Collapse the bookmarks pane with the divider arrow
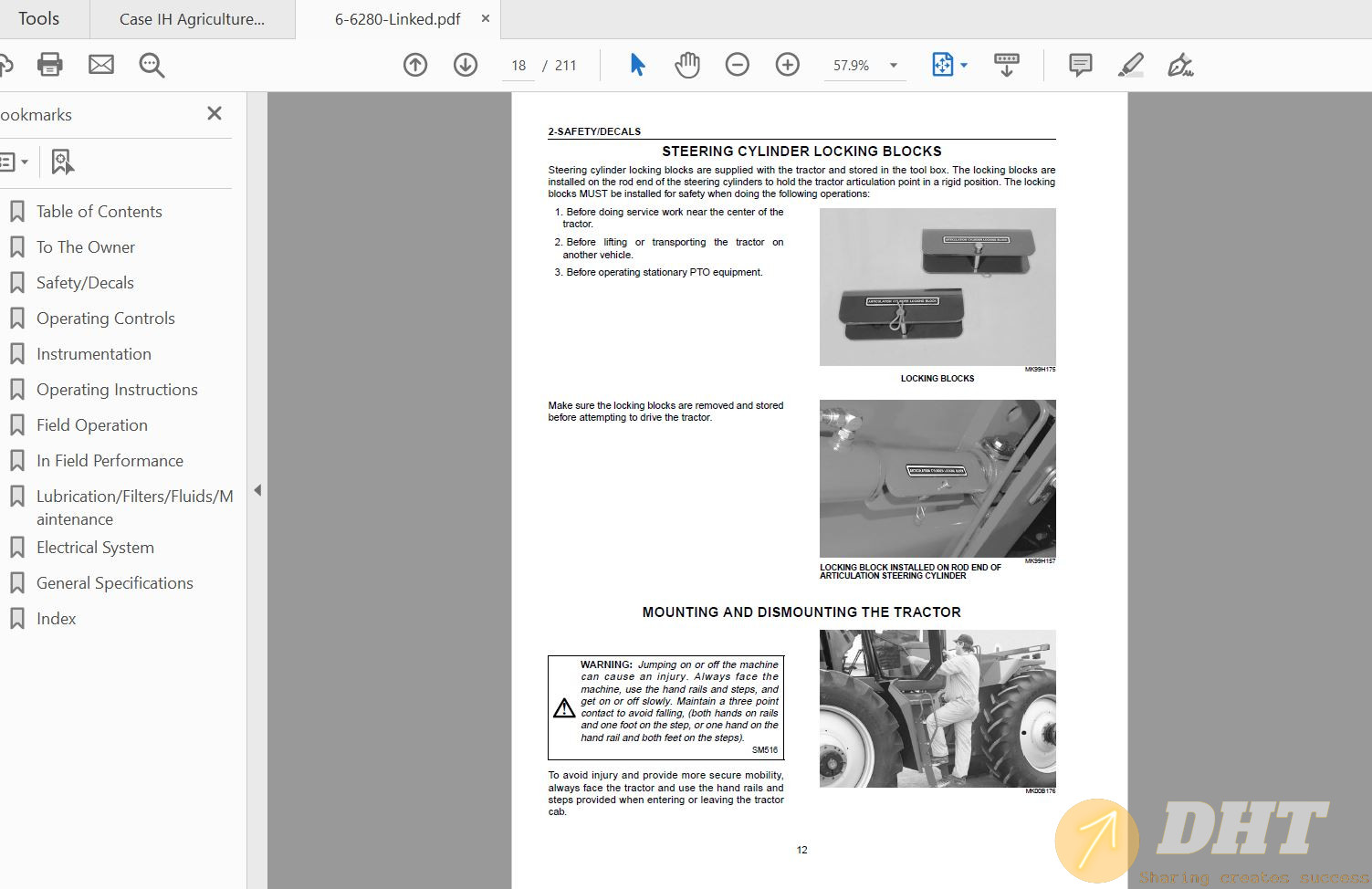 tap(257, 490)
